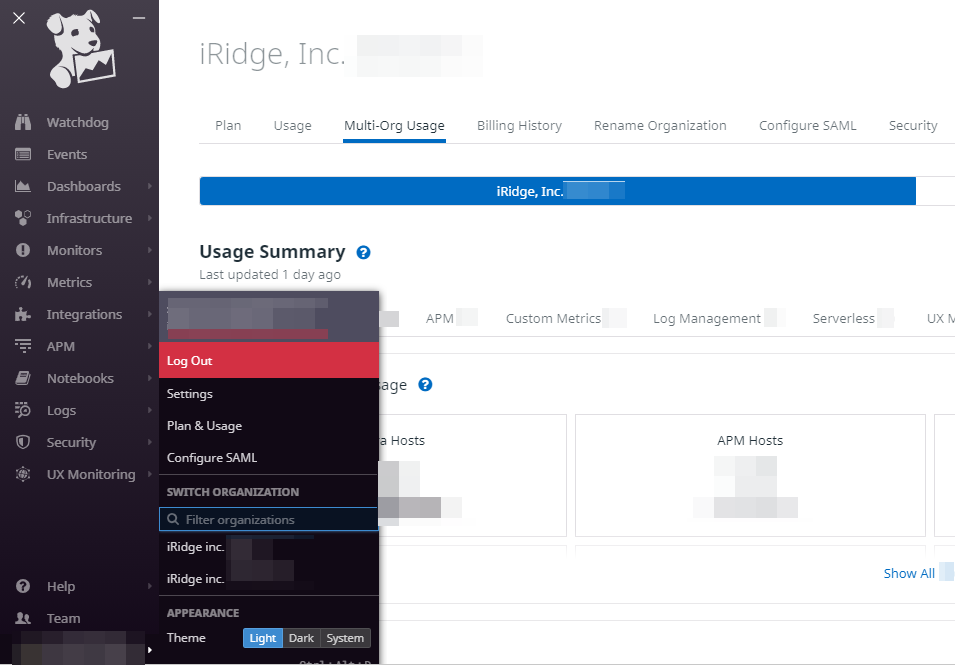Collapse sidebar with the minus icon
This screenshot has height=665, width=955.
tap(139, 18)
